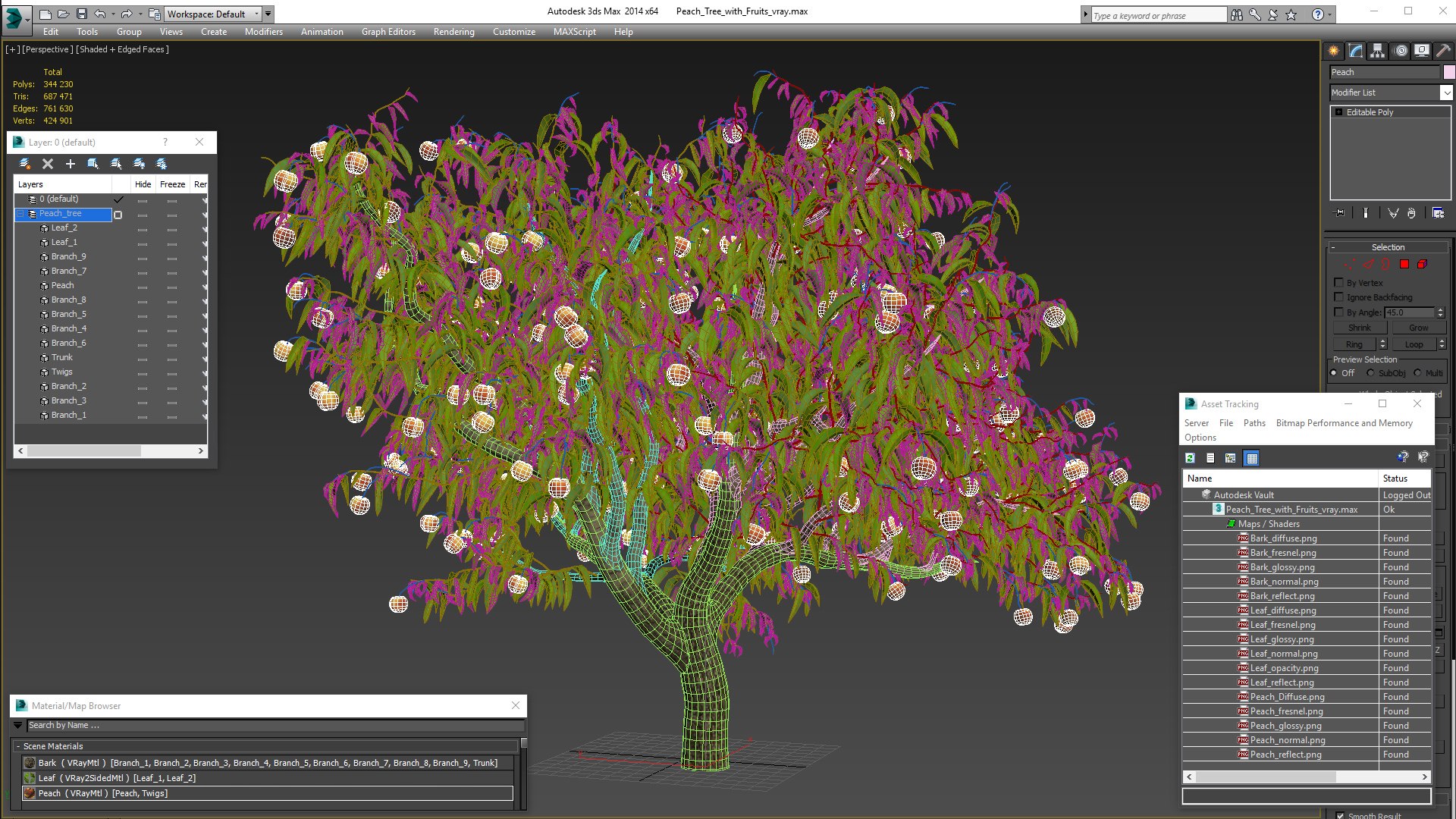Click the Undo arrow in title toolbar
The width and height of the screenshot is (1456, 819).
(99, 14)
